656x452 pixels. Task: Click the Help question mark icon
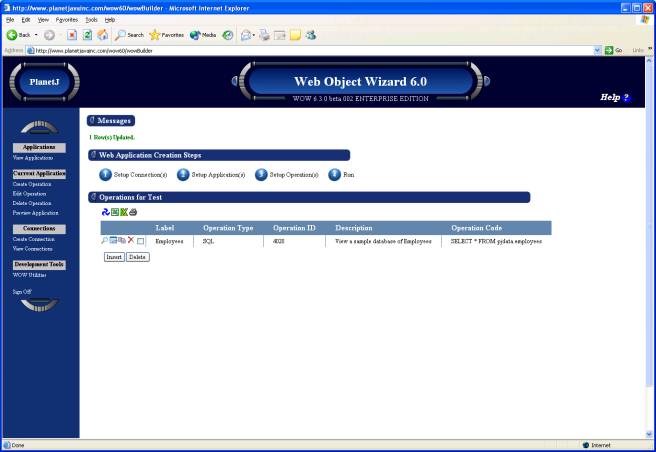point(627,97)
